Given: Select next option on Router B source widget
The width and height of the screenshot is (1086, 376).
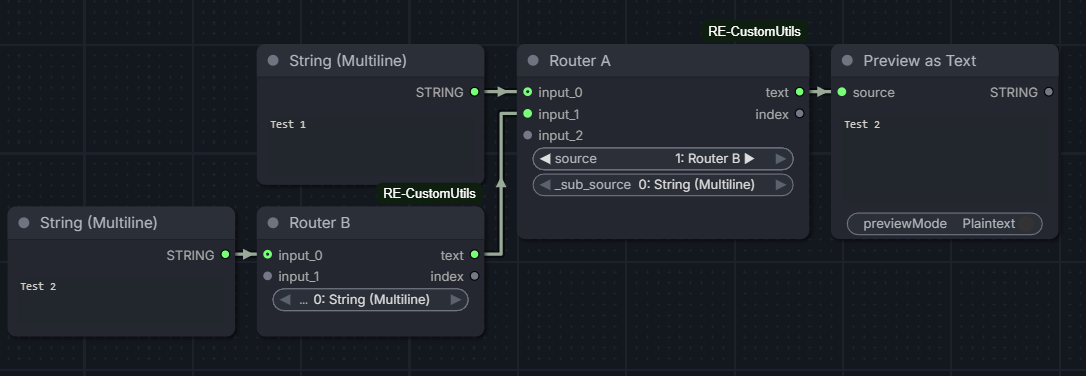Looking at the screenshot, I should point(456,300).
